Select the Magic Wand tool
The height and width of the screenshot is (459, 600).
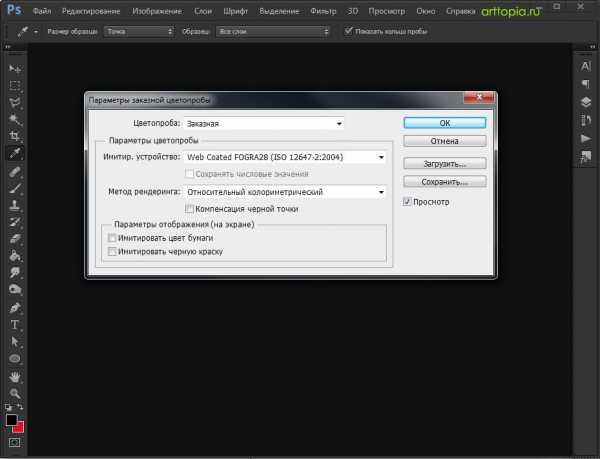pos(15,119)
